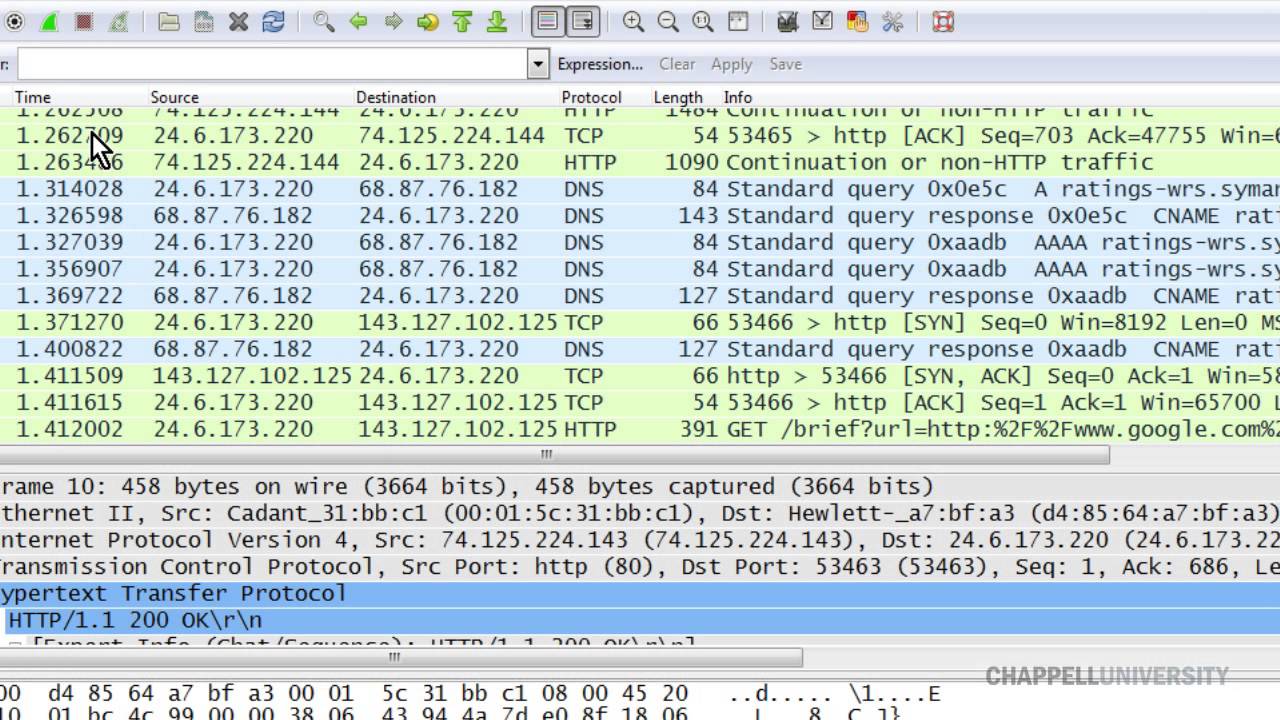
Task: Select the HTTP 1090-byte continuation packet
Action: 640,162
